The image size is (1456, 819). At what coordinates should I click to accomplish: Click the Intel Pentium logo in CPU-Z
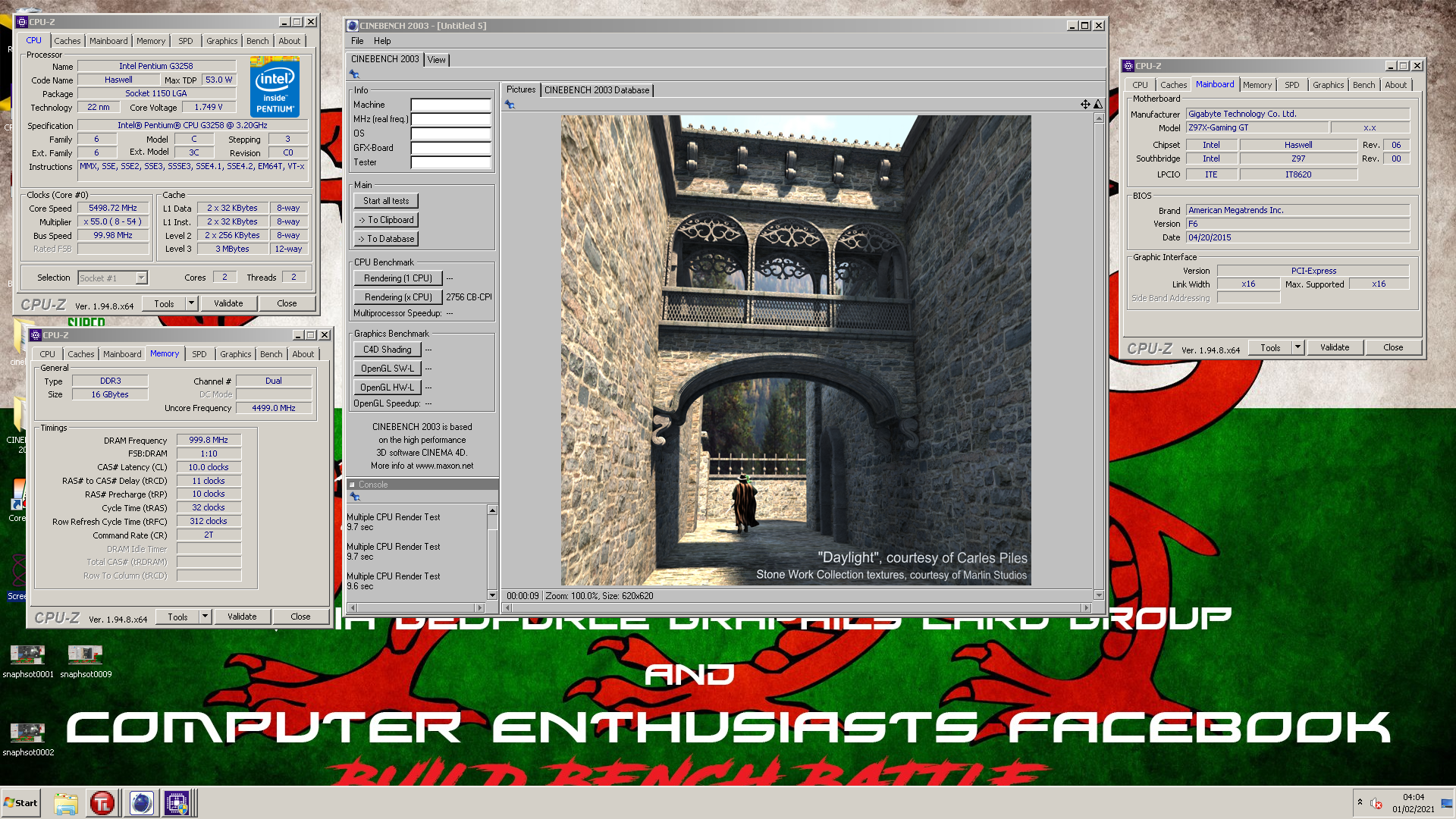point(275,86)
